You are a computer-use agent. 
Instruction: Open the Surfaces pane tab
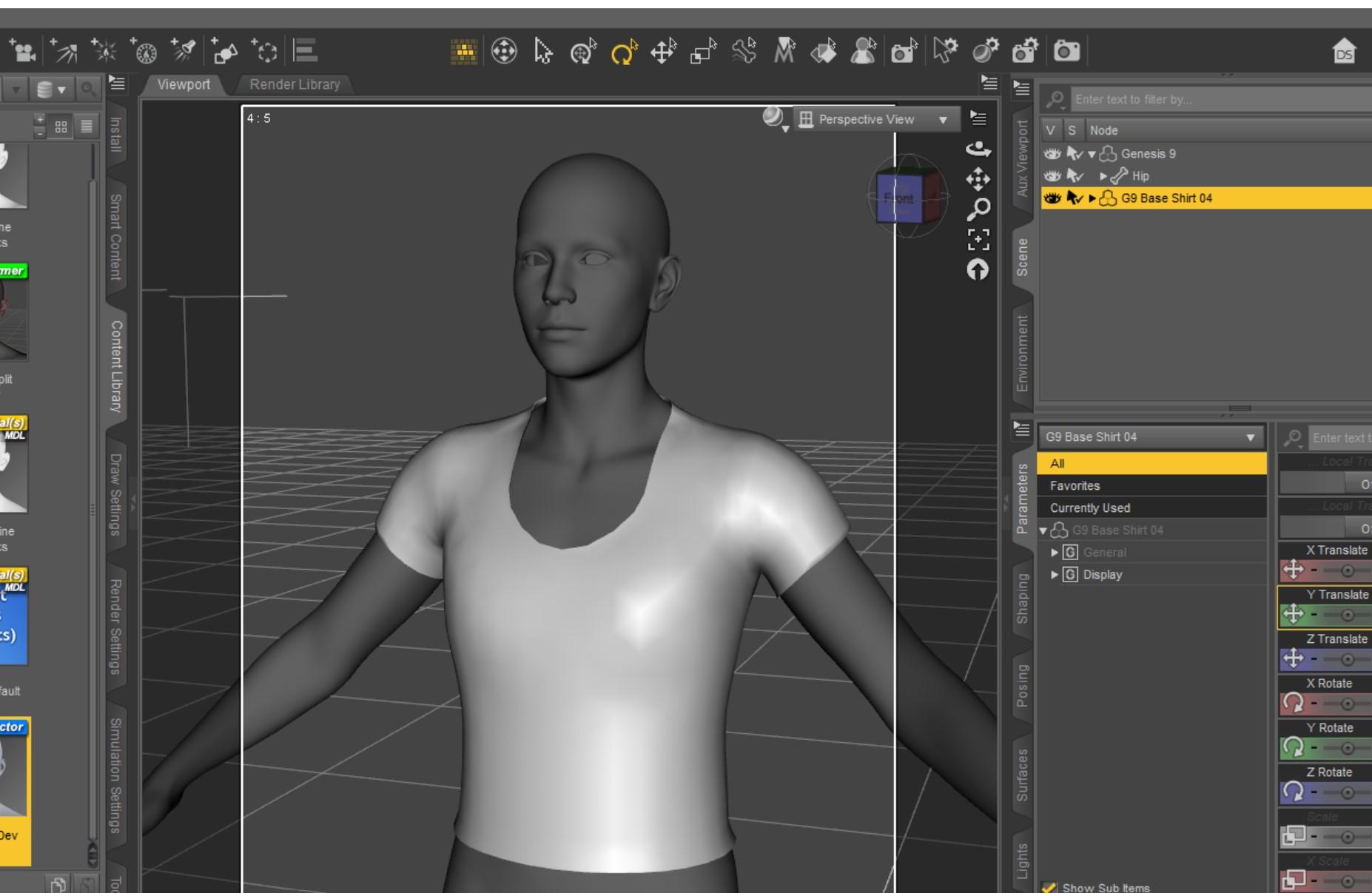[1022, 775]
